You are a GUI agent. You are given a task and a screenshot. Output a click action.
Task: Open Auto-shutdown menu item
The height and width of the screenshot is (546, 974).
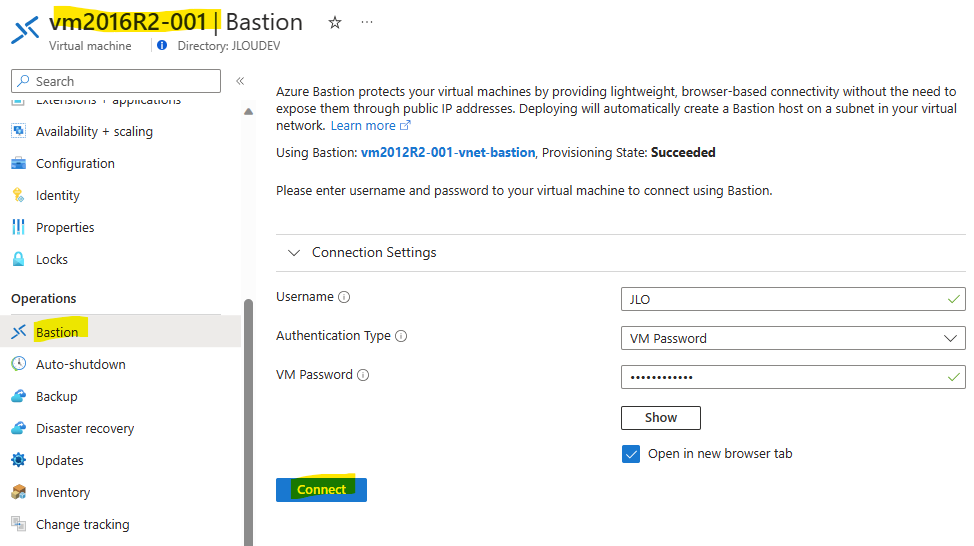[x=81, y=364]
